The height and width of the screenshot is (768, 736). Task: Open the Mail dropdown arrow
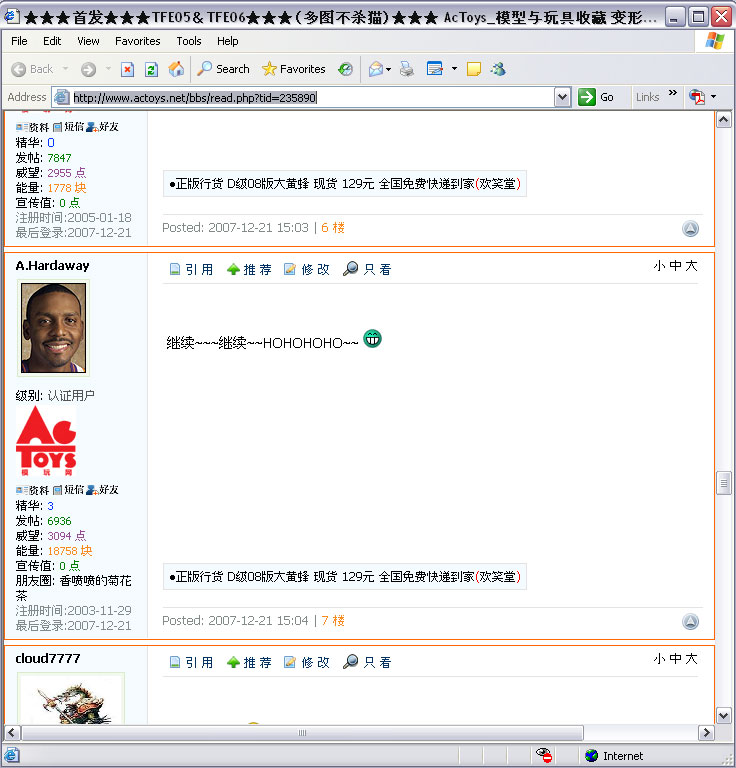pyautogui.click(x=388, y=70)
